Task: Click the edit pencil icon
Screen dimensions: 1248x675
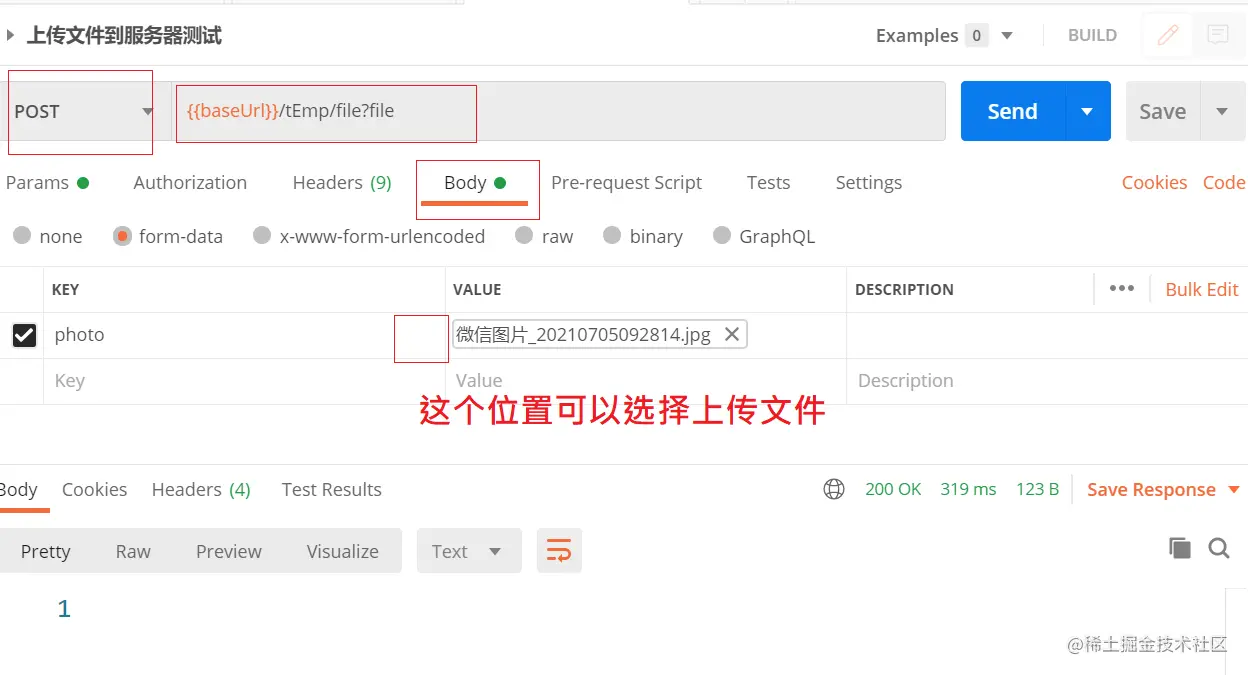Action: (x=1167, y=35)
